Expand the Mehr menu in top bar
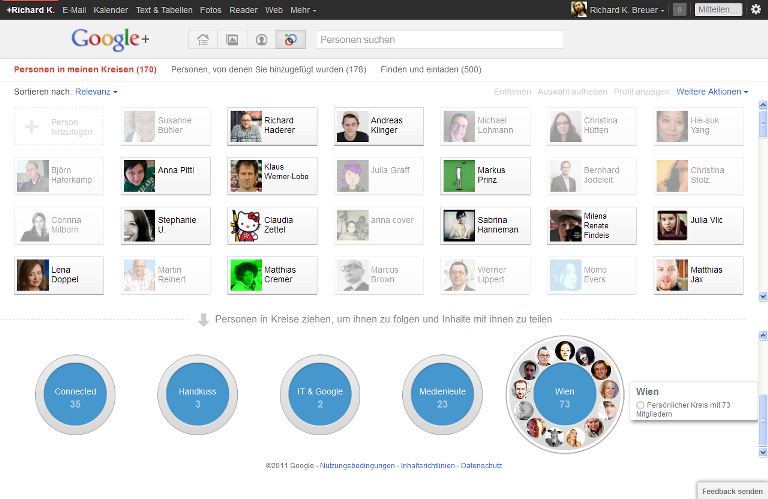This screenshot has width=768, height=499. click(x=303, y=10)
